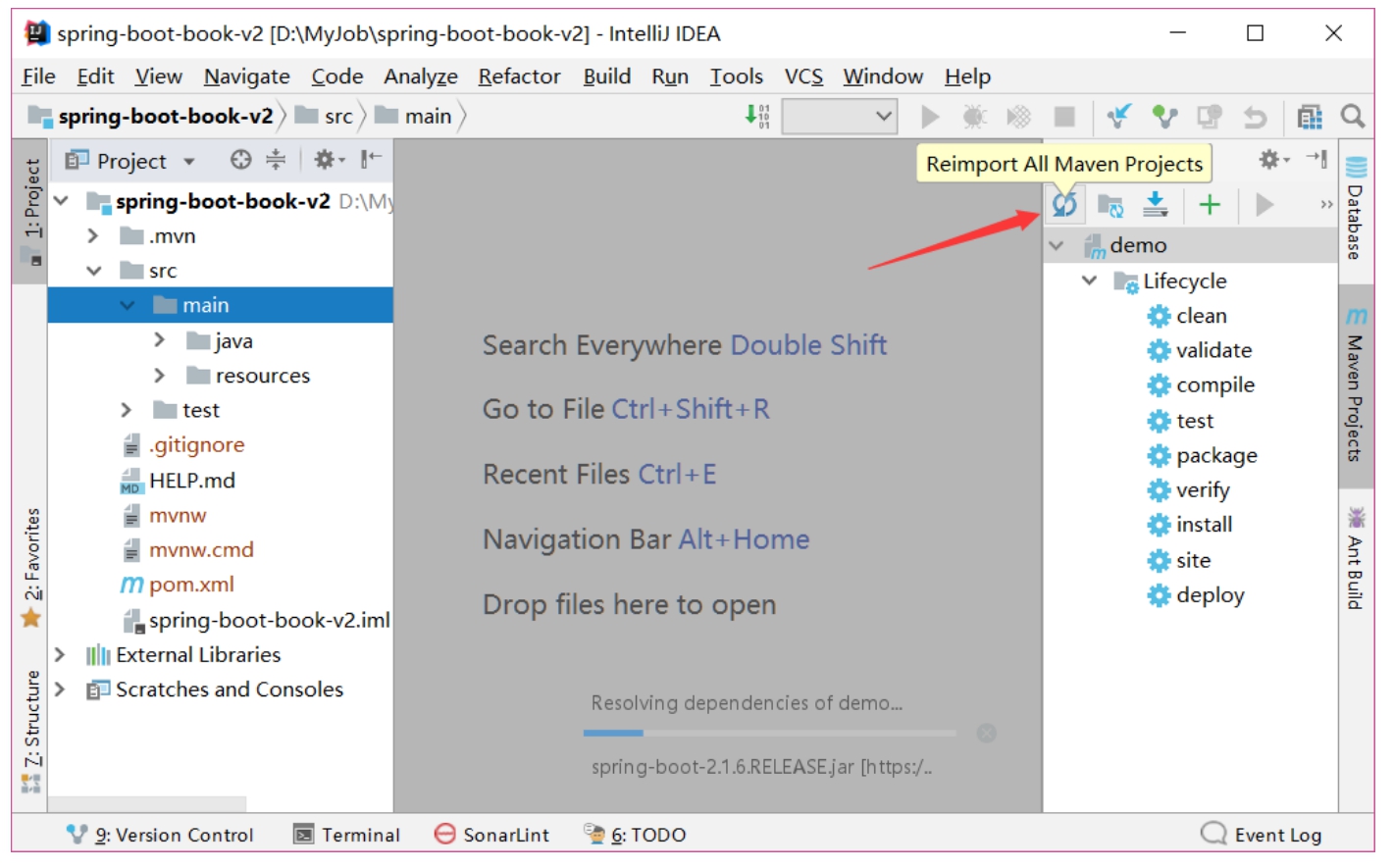
Task: Click the VCS Commit icon
Action: pos(1164,117)
